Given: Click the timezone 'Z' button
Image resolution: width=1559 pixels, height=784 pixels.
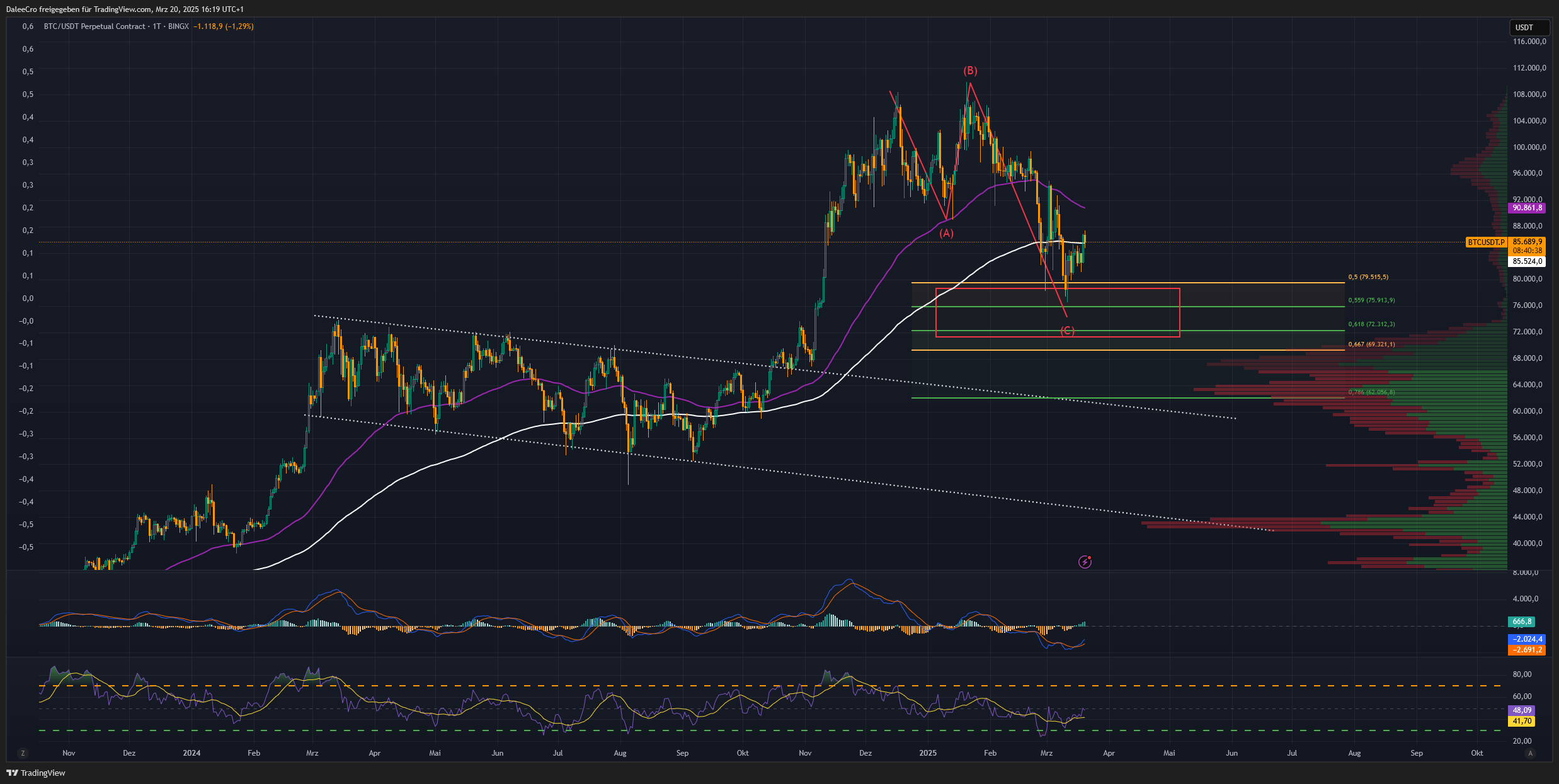Looking at the screenshot, I should click(23, 753).
